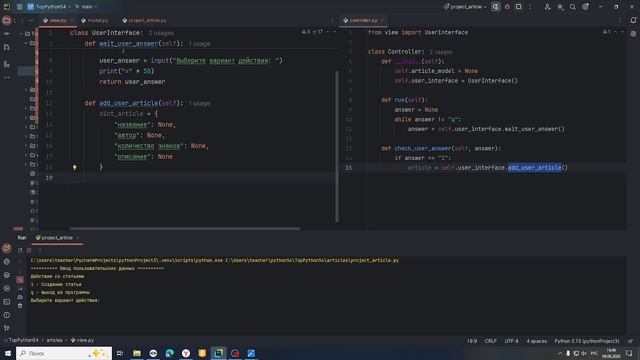Clear console using trash icon
This screenshot has height=360, width=640.
(20, 305)
